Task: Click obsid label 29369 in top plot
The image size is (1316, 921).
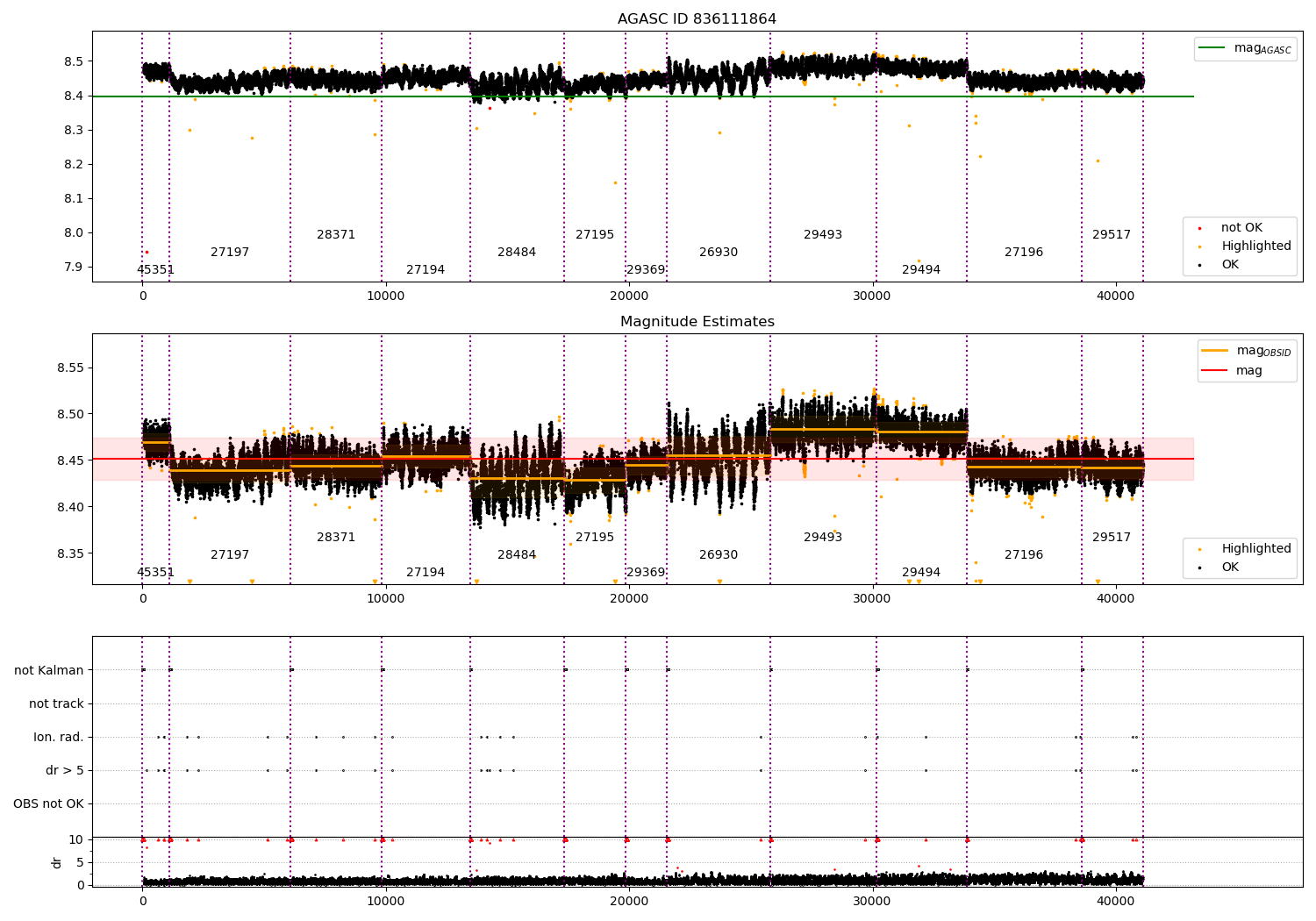Action: pyautogui.click(x=646, y=270)
